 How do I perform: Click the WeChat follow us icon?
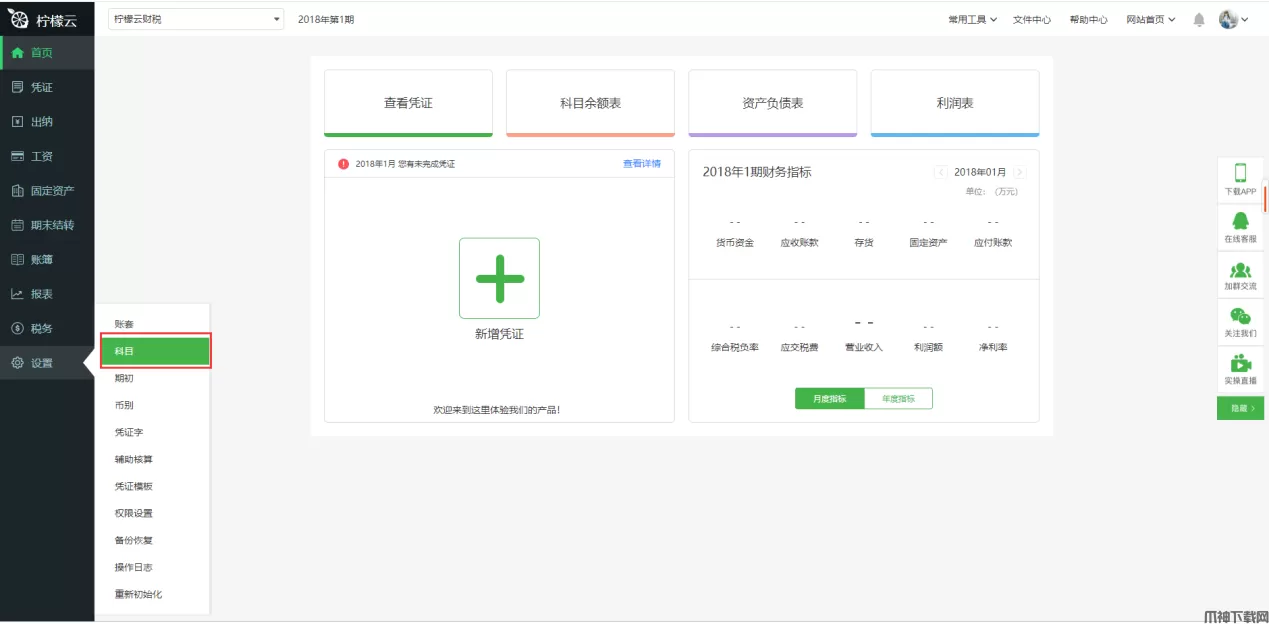coord(1240,317)
